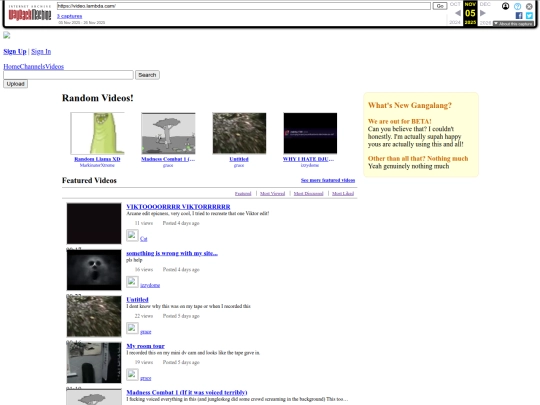This screenshot has width=540, height=405.
Task: Open the 3 captures link
Action: [70, 16]
